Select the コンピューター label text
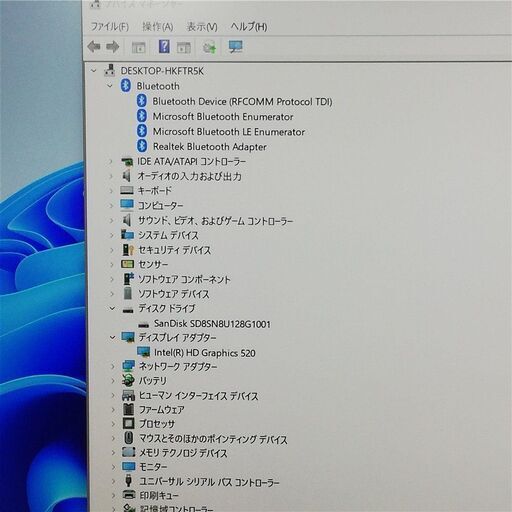Image resolution: width=512 pixels, height=512 pixels. coord(160,205)
